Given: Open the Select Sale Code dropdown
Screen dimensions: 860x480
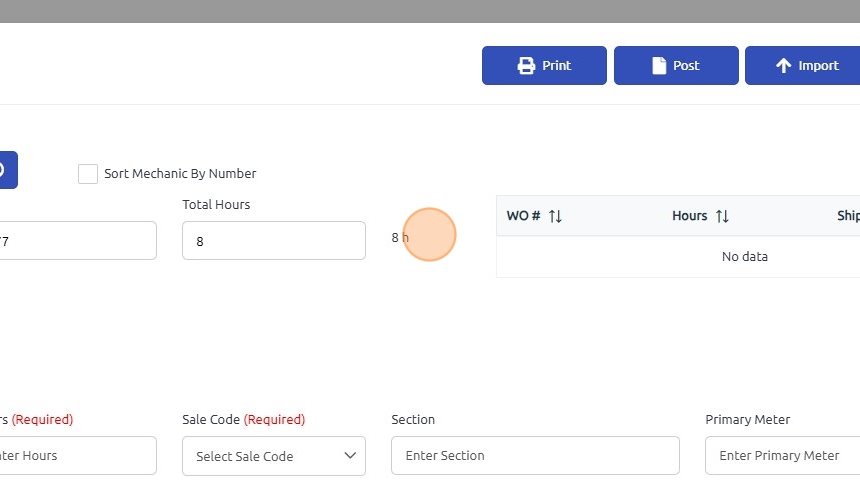Looking at the screenshot, I should point(273,456).
